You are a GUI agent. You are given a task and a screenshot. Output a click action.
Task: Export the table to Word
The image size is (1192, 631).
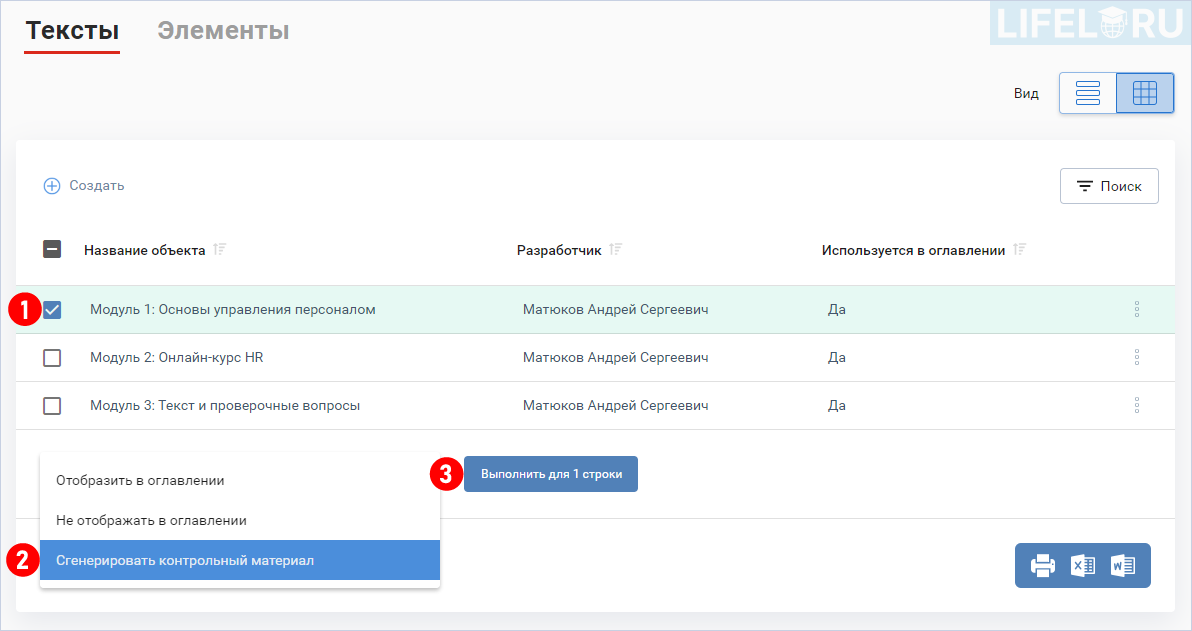click(x=1123, y=565)
